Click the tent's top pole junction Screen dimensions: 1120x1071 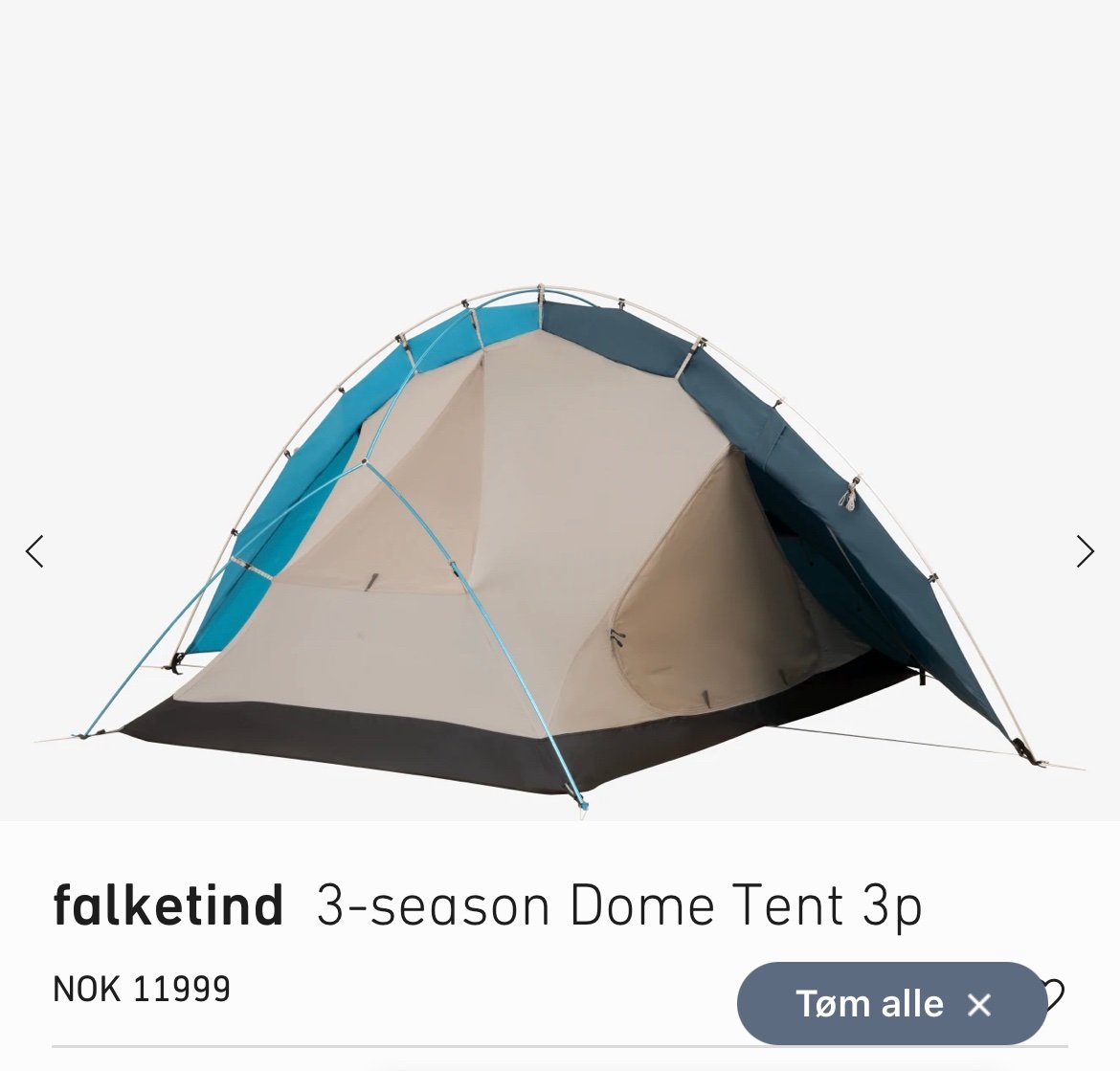(x=541, y=292)
